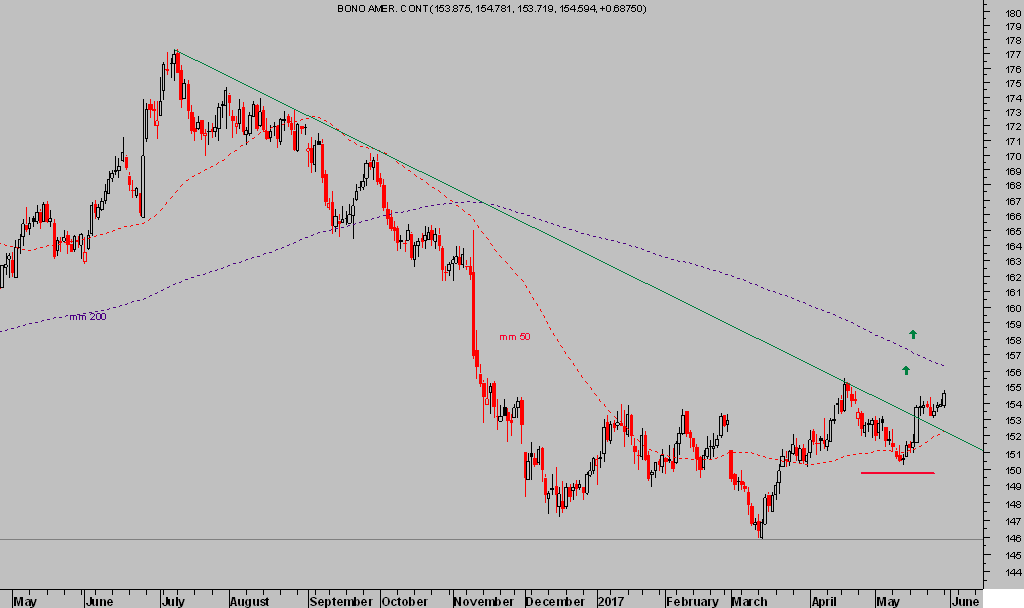Click the 'mm 50' moving average label
1024x608 pixels.
(515, 336)
